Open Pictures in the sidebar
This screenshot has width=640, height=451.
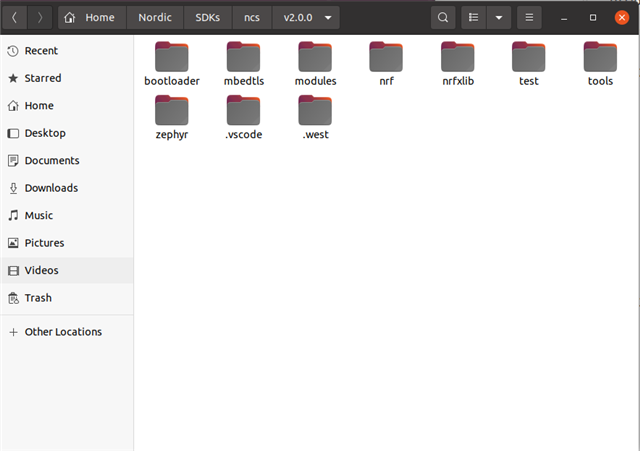[x=67, y=243]
